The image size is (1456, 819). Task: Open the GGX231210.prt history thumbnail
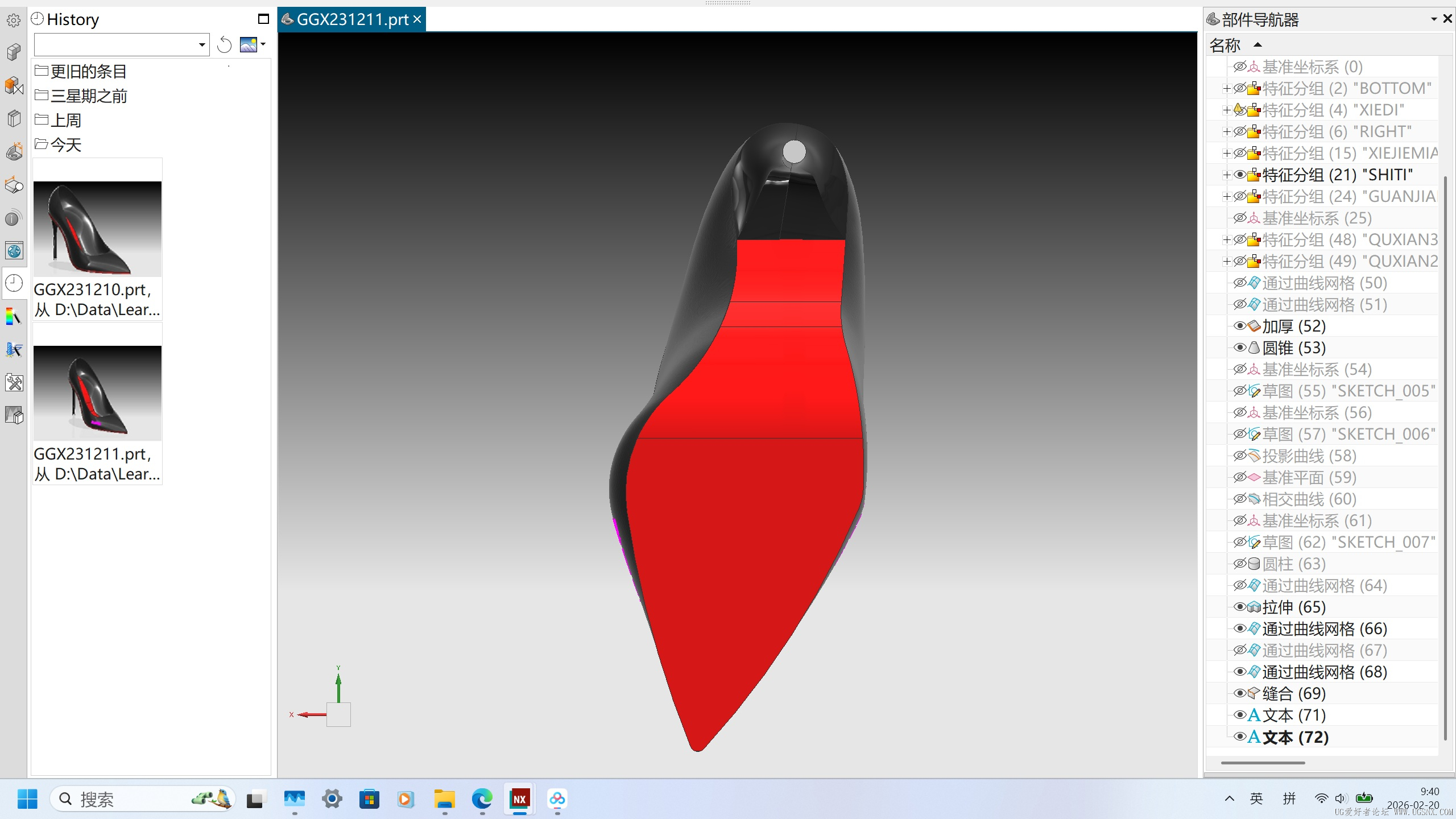point(97,229)
